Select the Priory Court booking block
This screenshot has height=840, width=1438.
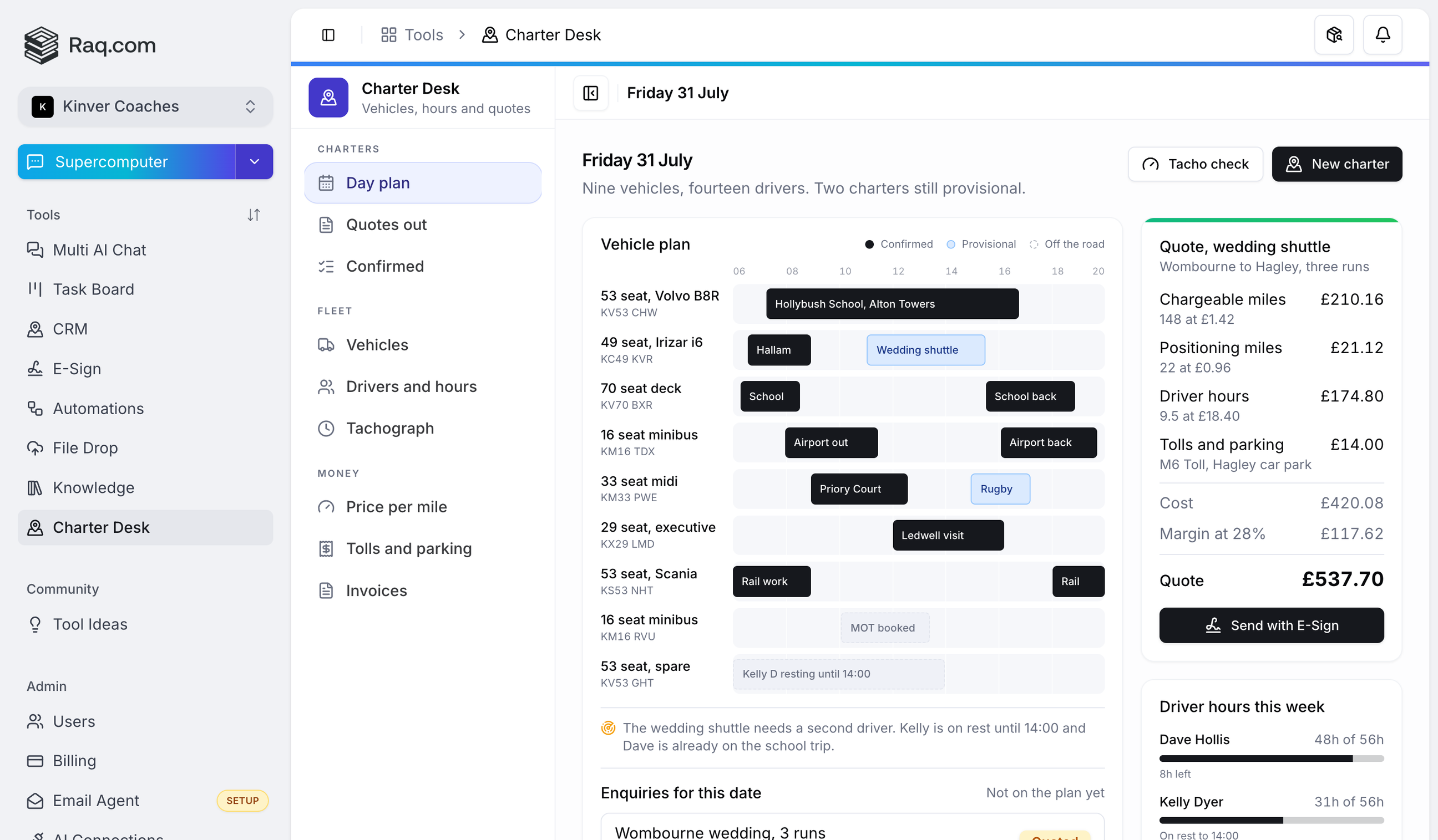pos(859,489)
